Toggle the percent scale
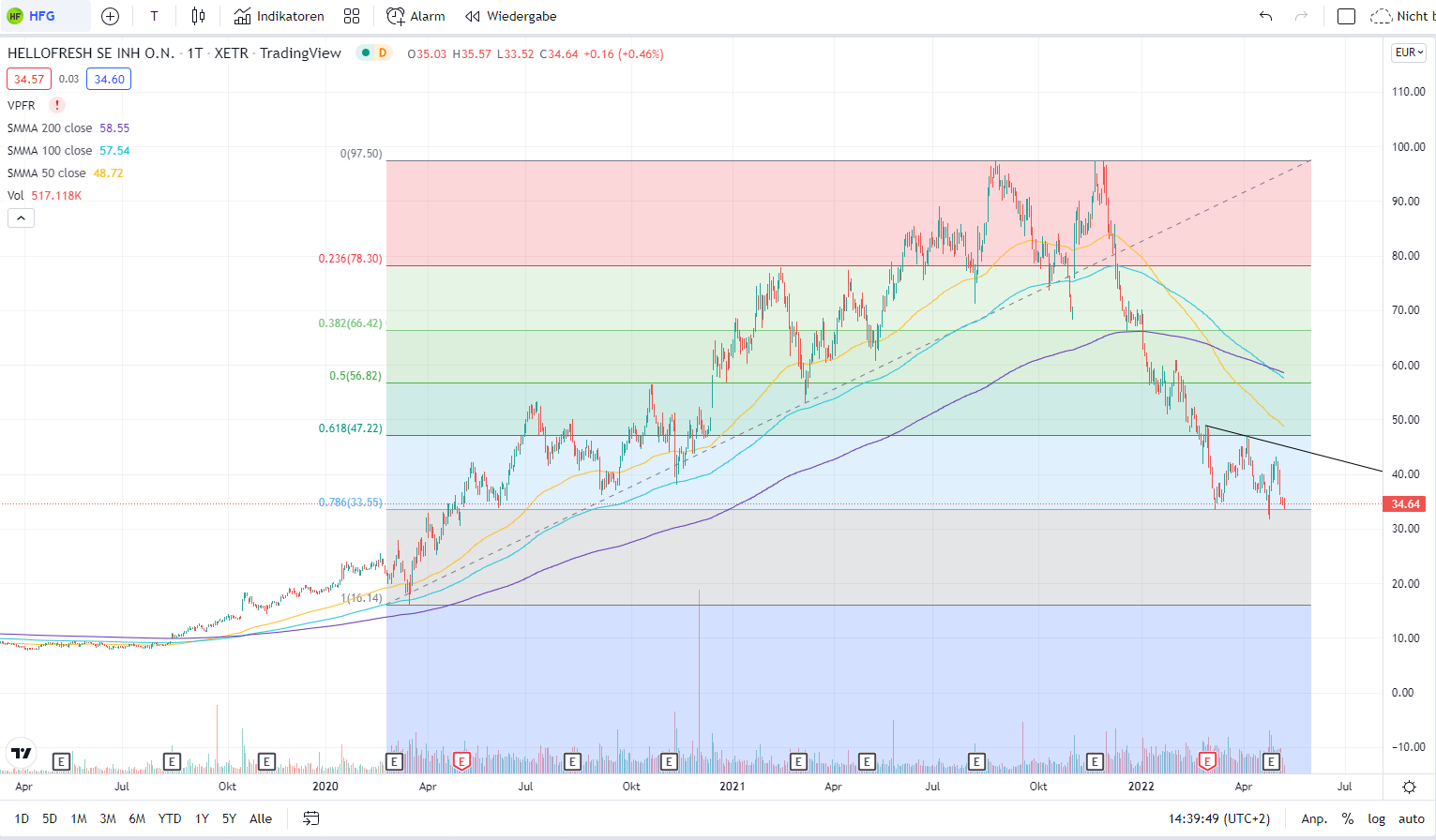The image size is (1436, 840). (x=1348, y=818)
